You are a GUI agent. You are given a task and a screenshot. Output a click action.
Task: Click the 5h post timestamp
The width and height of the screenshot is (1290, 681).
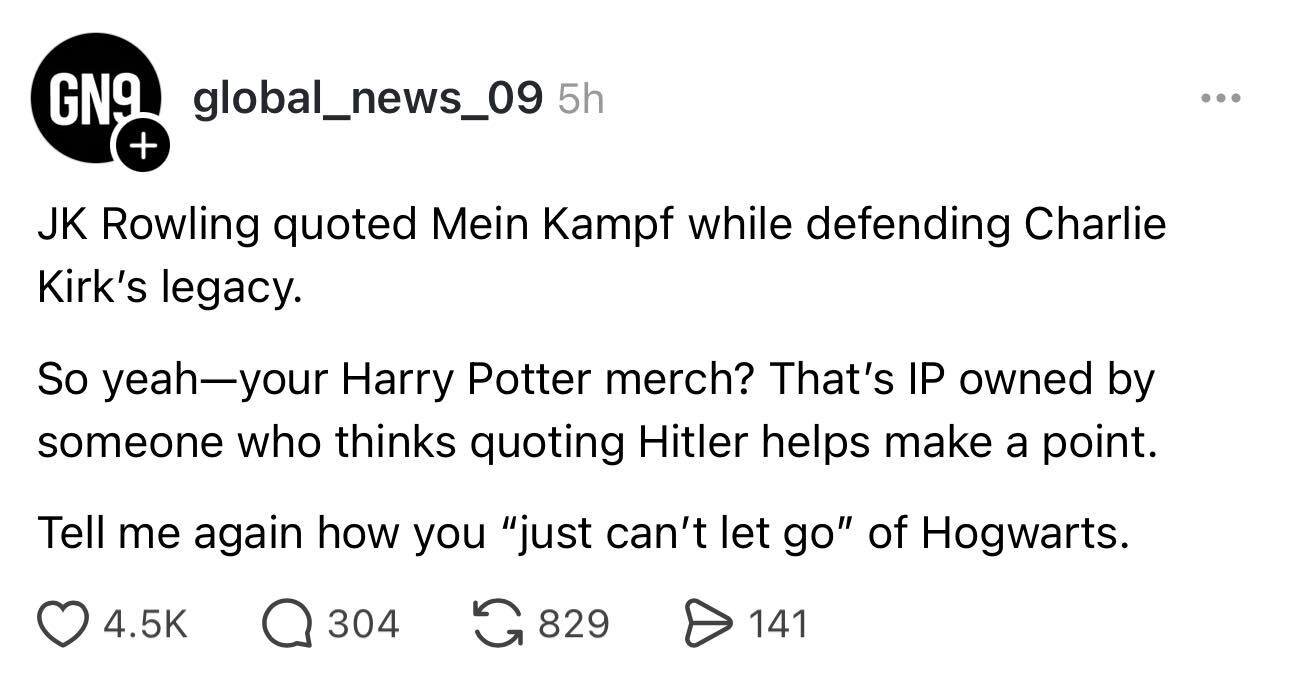(581, 99)
